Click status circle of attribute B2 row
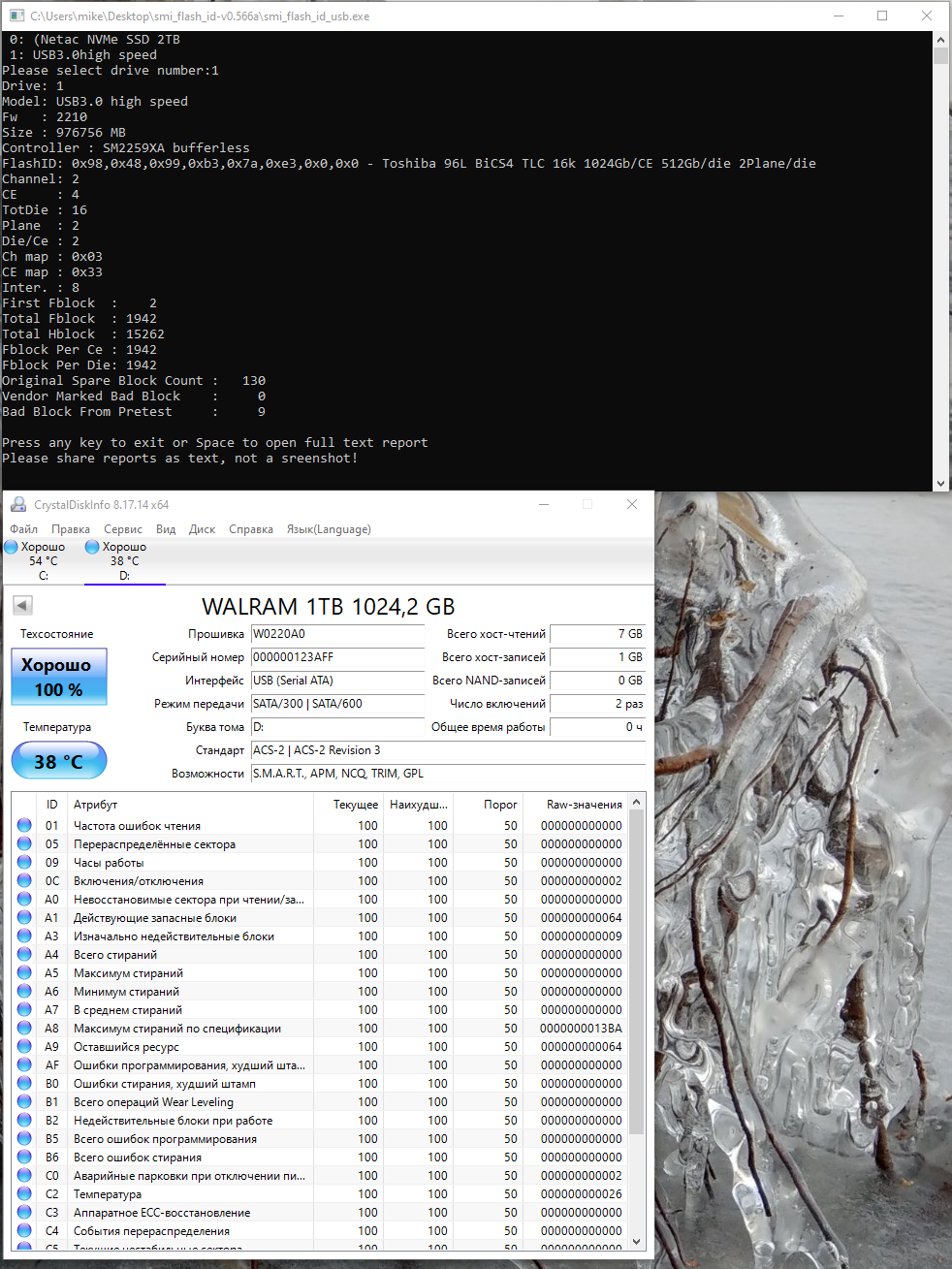Viewport: 952px width, 1269px height. click(24, 1120)
